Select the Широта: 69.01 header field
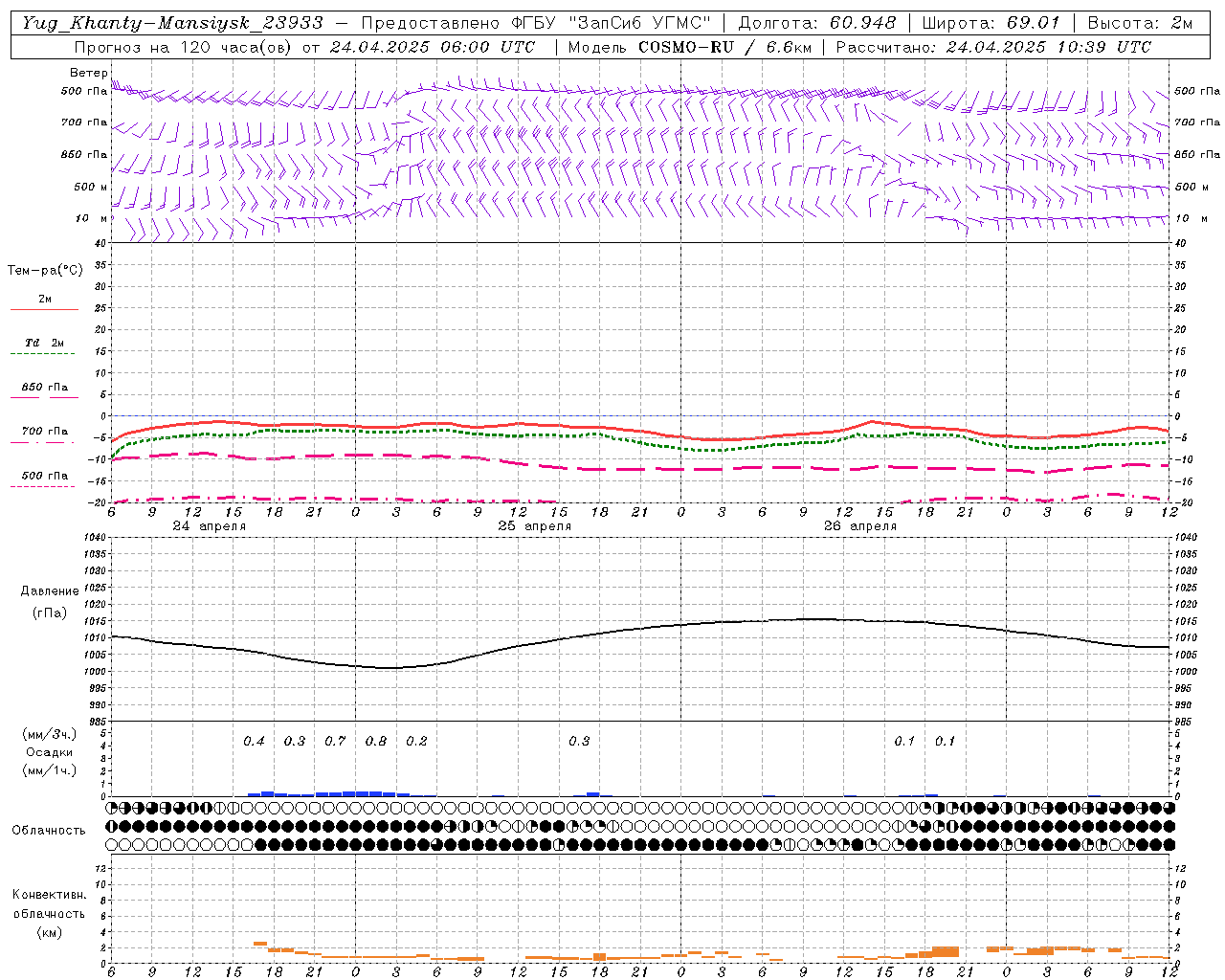Viewport: 1225px width, 980px height. click(x=991, y=23)
